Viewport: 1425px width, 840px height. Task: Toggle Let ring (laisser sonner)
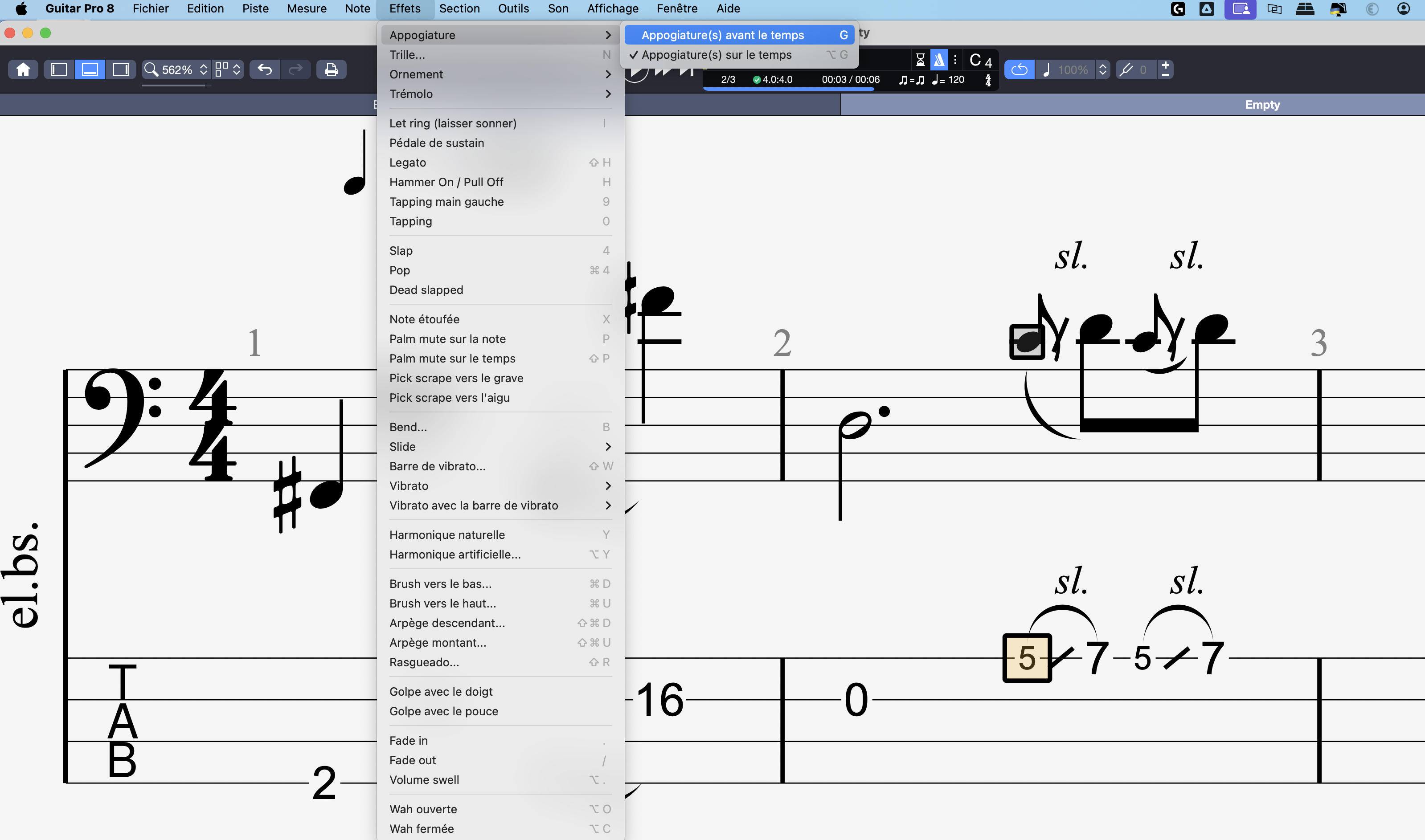click(500, 123)
